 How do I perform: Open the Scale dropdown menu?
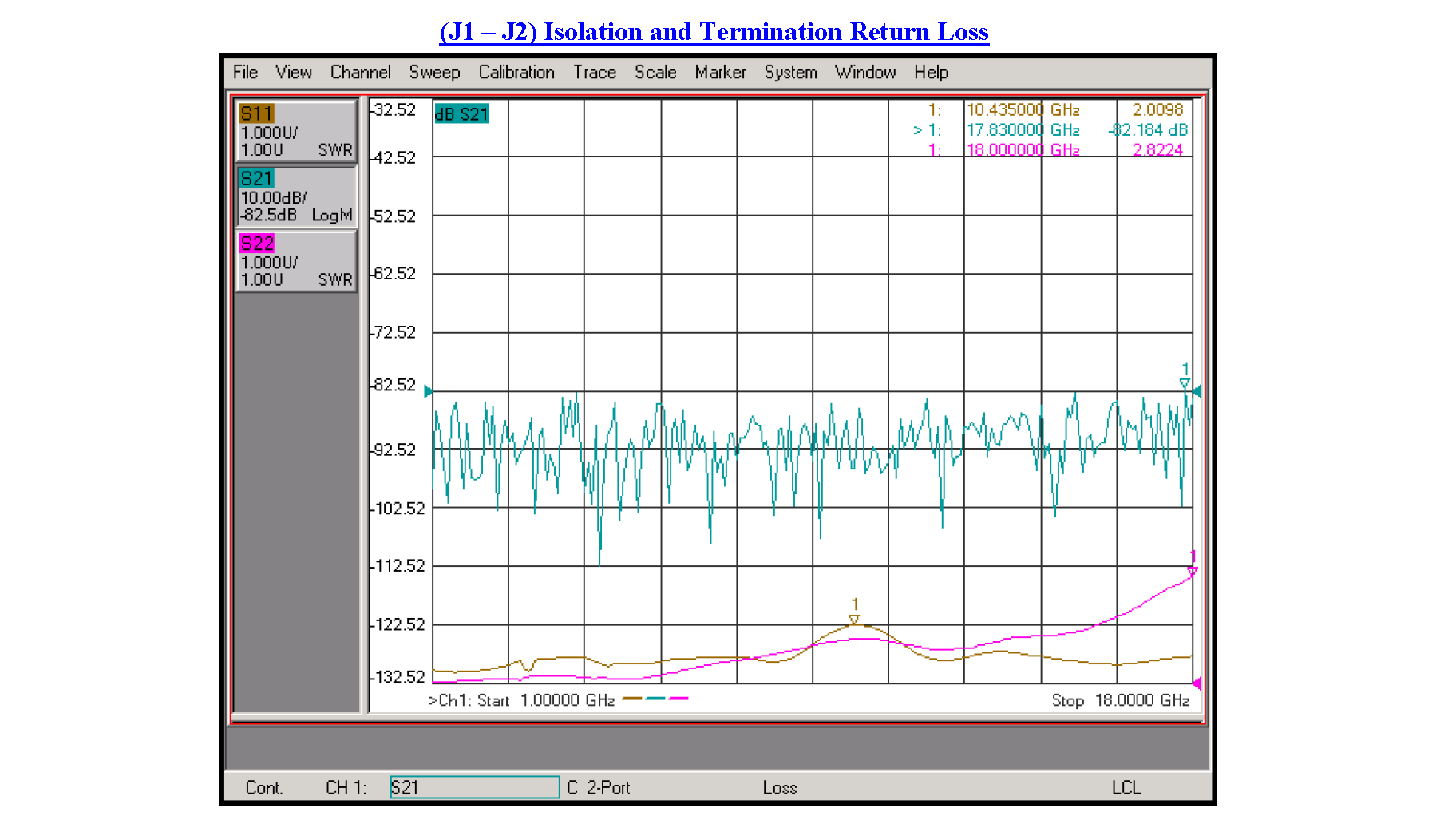655,72
